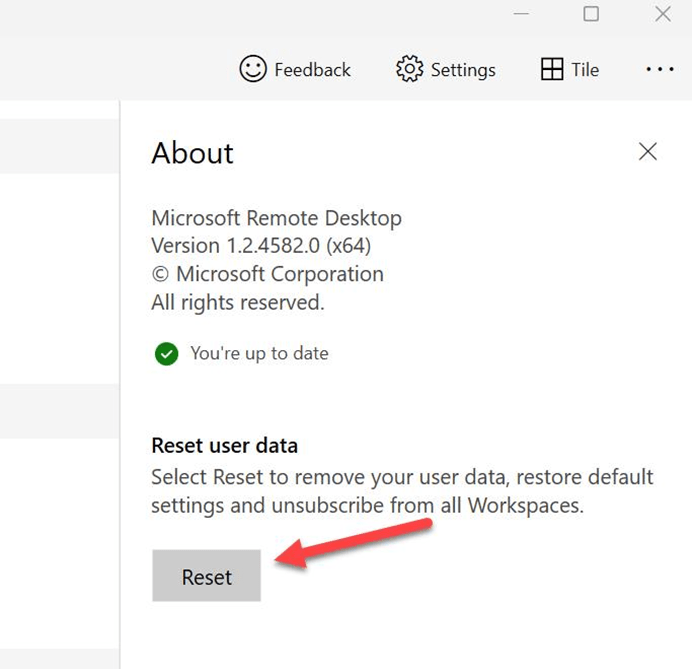Click the green up-to-date checkmark icon

click(166, 354)
